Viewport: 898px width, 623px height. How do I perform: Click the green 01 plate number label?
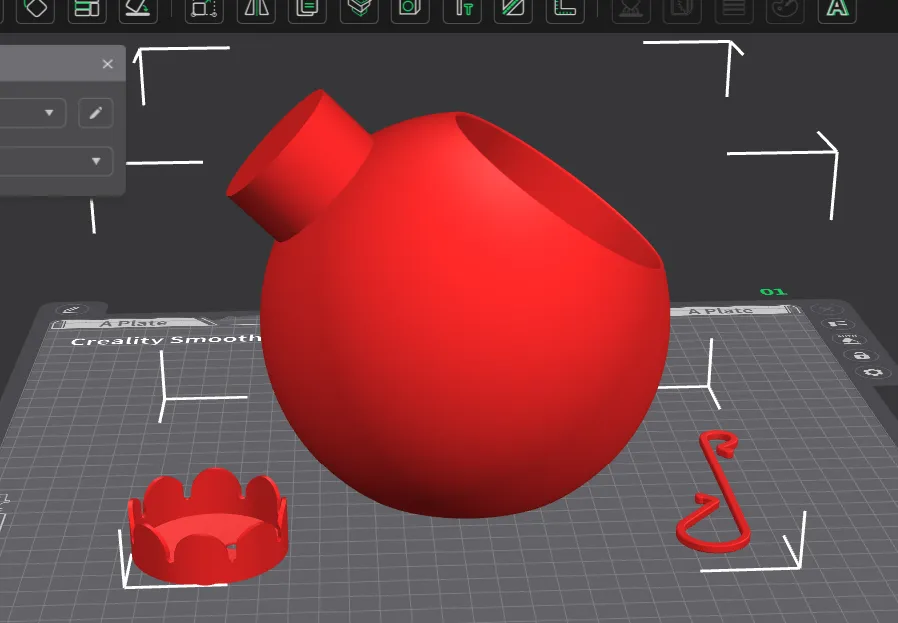pyautogui.click(x=773, y=292)
